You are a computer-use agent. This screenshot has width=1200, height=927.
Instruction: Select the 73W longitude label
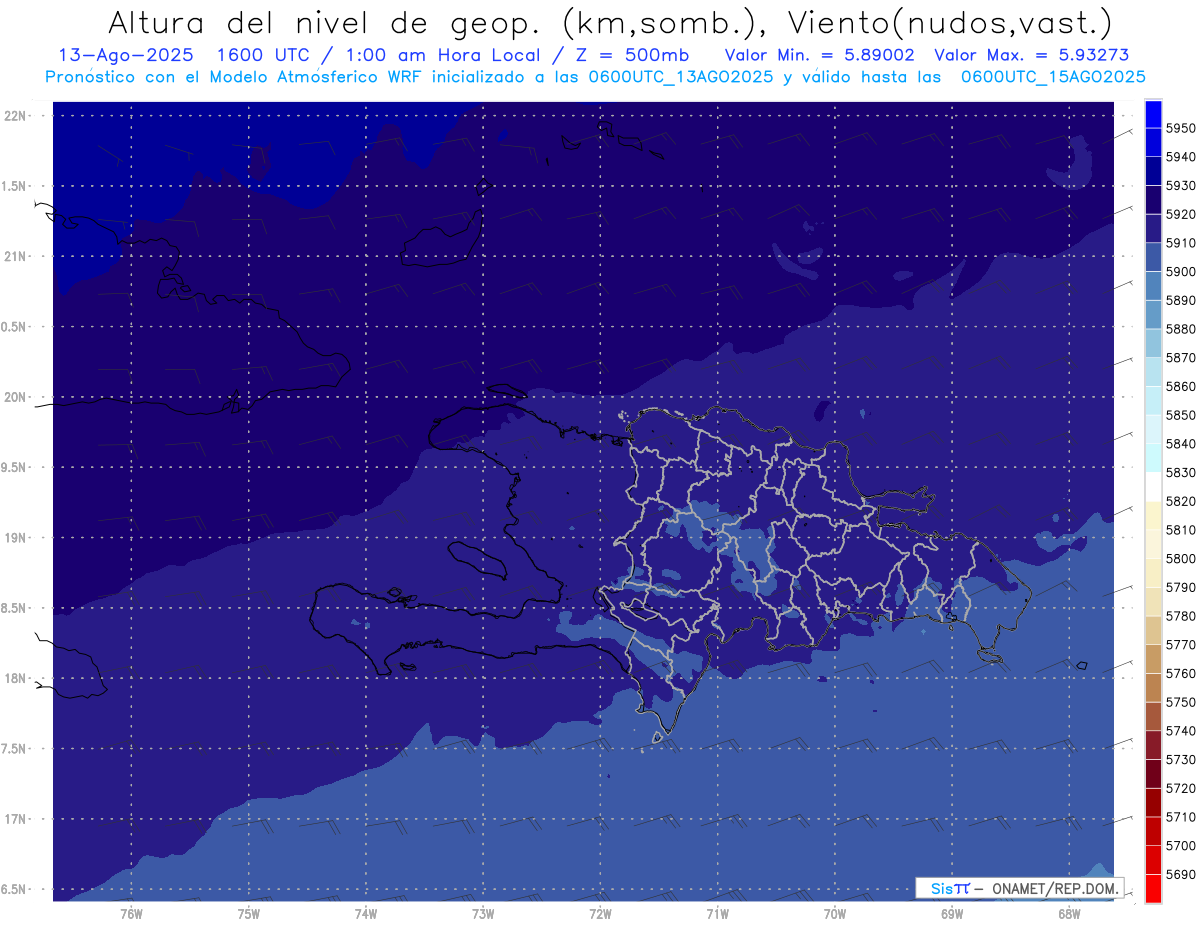click(x=483, y=914)
